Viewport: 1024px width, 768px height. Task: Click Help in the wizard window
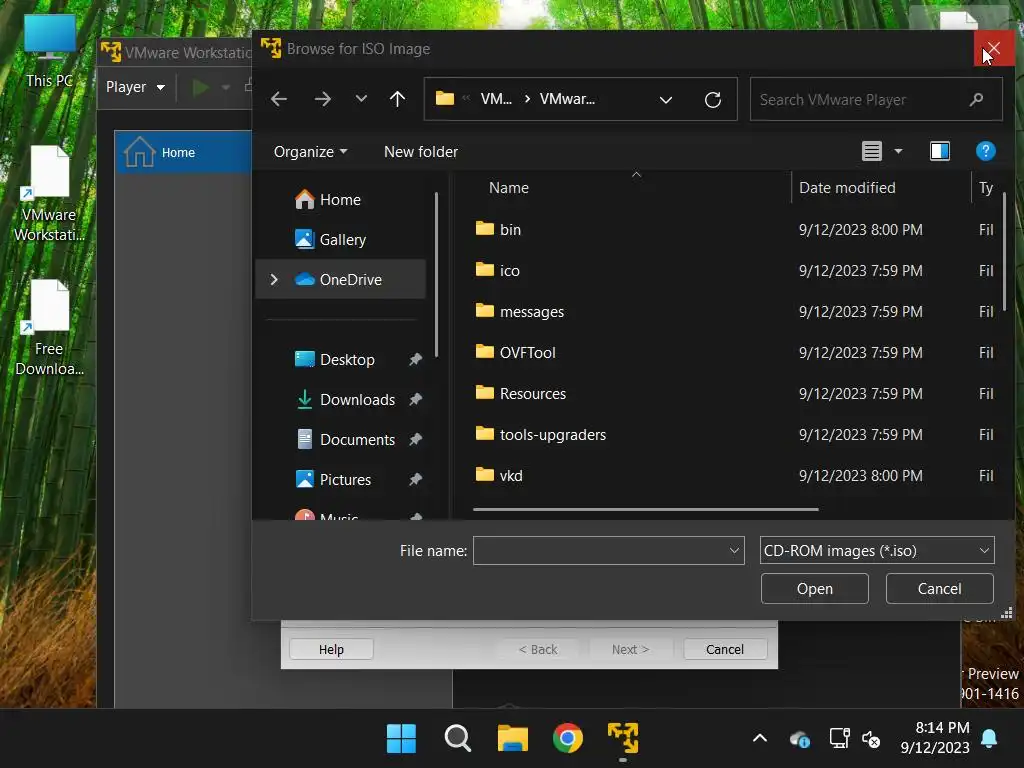tap(331, 650)
